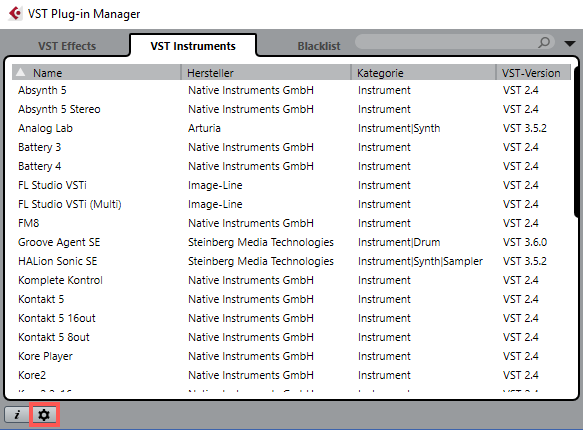Select Kontakt 5 16out
The width and height of the screenshot is (583, 430).
292,318
